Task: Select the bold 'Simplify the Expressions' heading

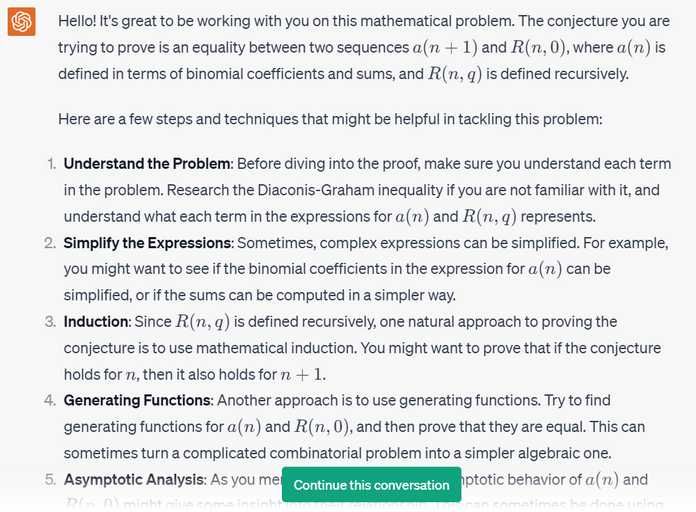Action: (147, 243)
